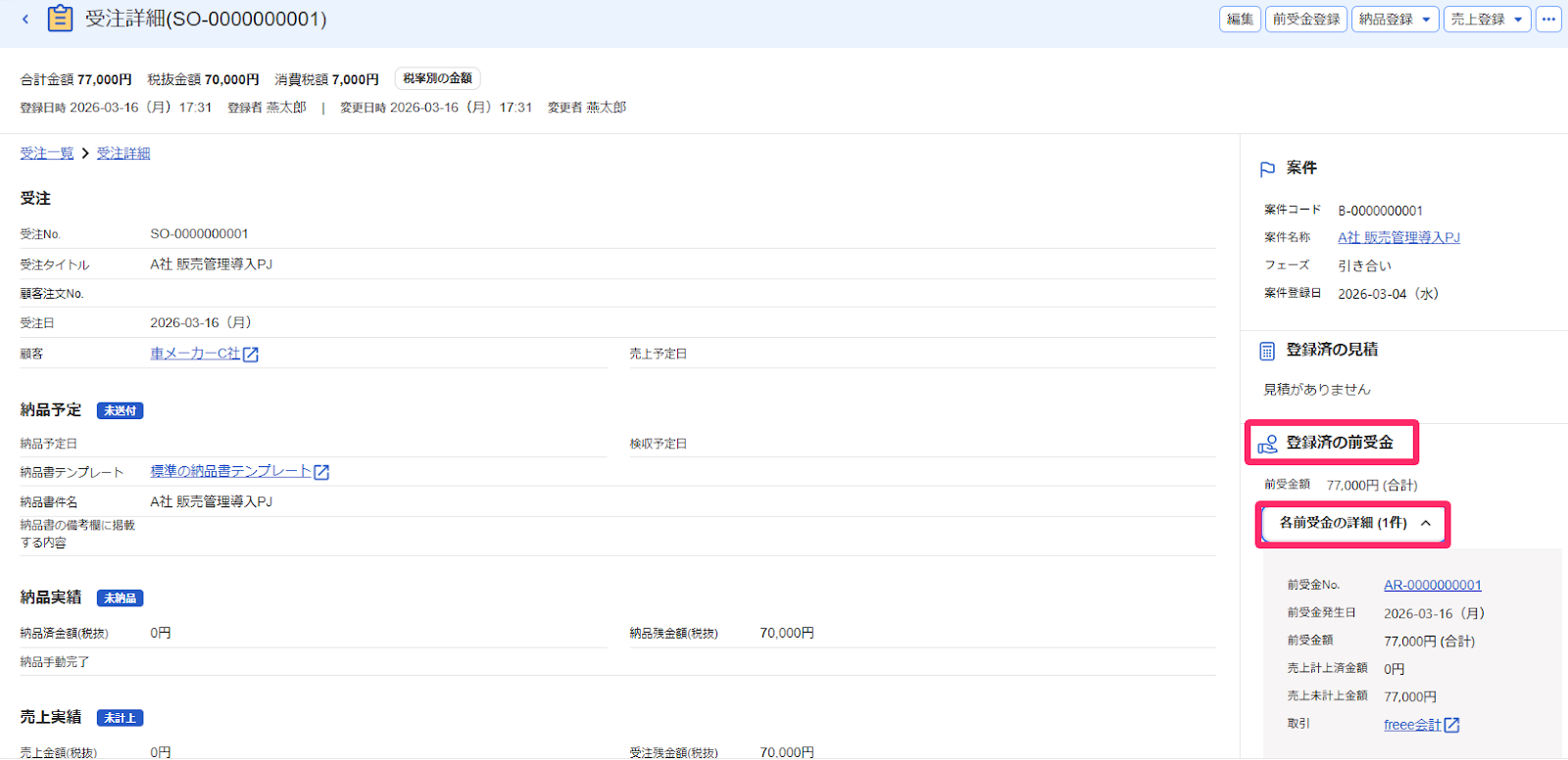1568x760 pixels.
Task: Collapse the 各前受金の詳細 (1件) expander
Action: [1352, 523]
